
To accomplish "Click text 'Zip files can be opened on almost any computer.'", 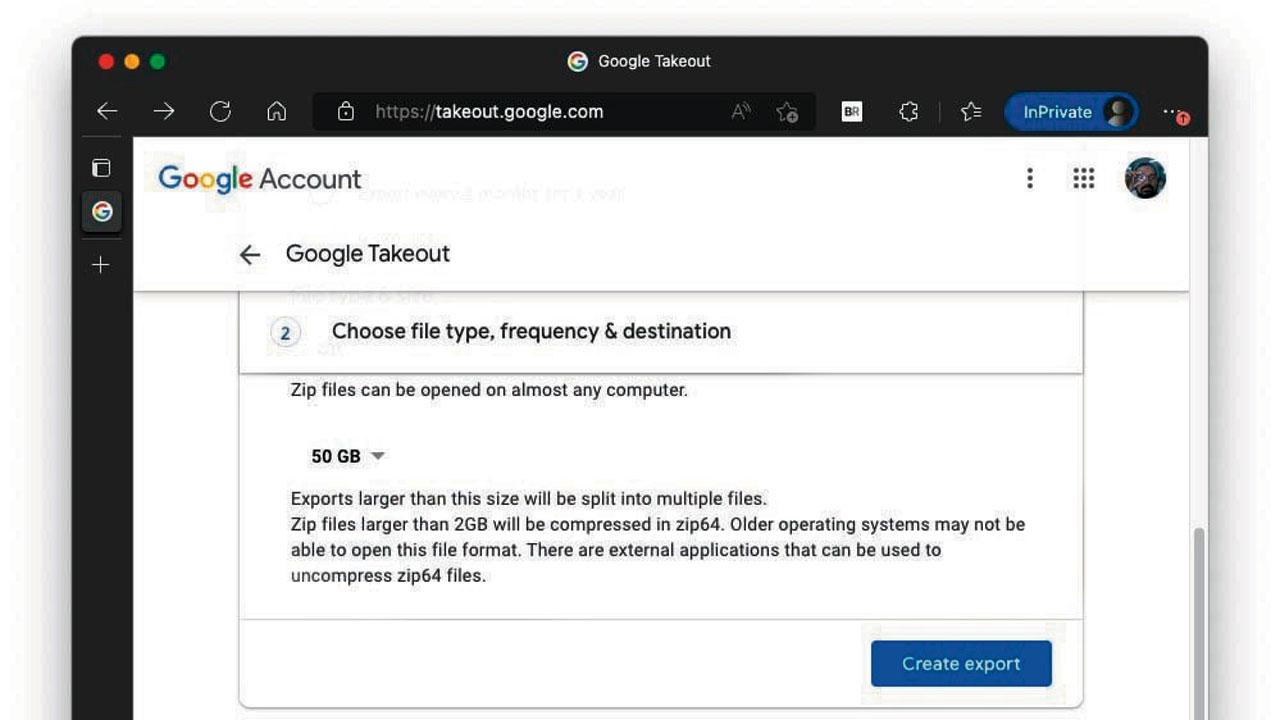I will click(489, 390).
